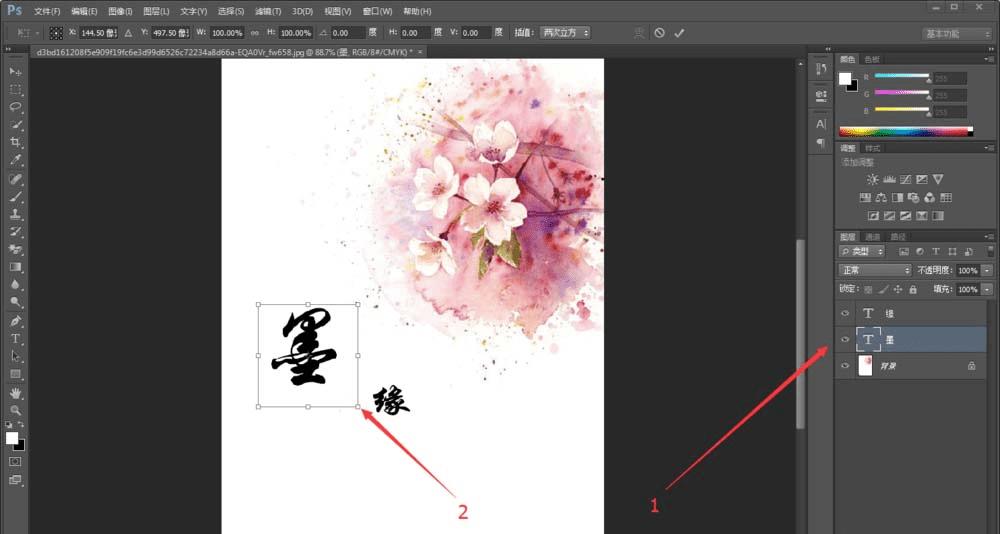Add Levels adjustment

[x=889, y=179]
